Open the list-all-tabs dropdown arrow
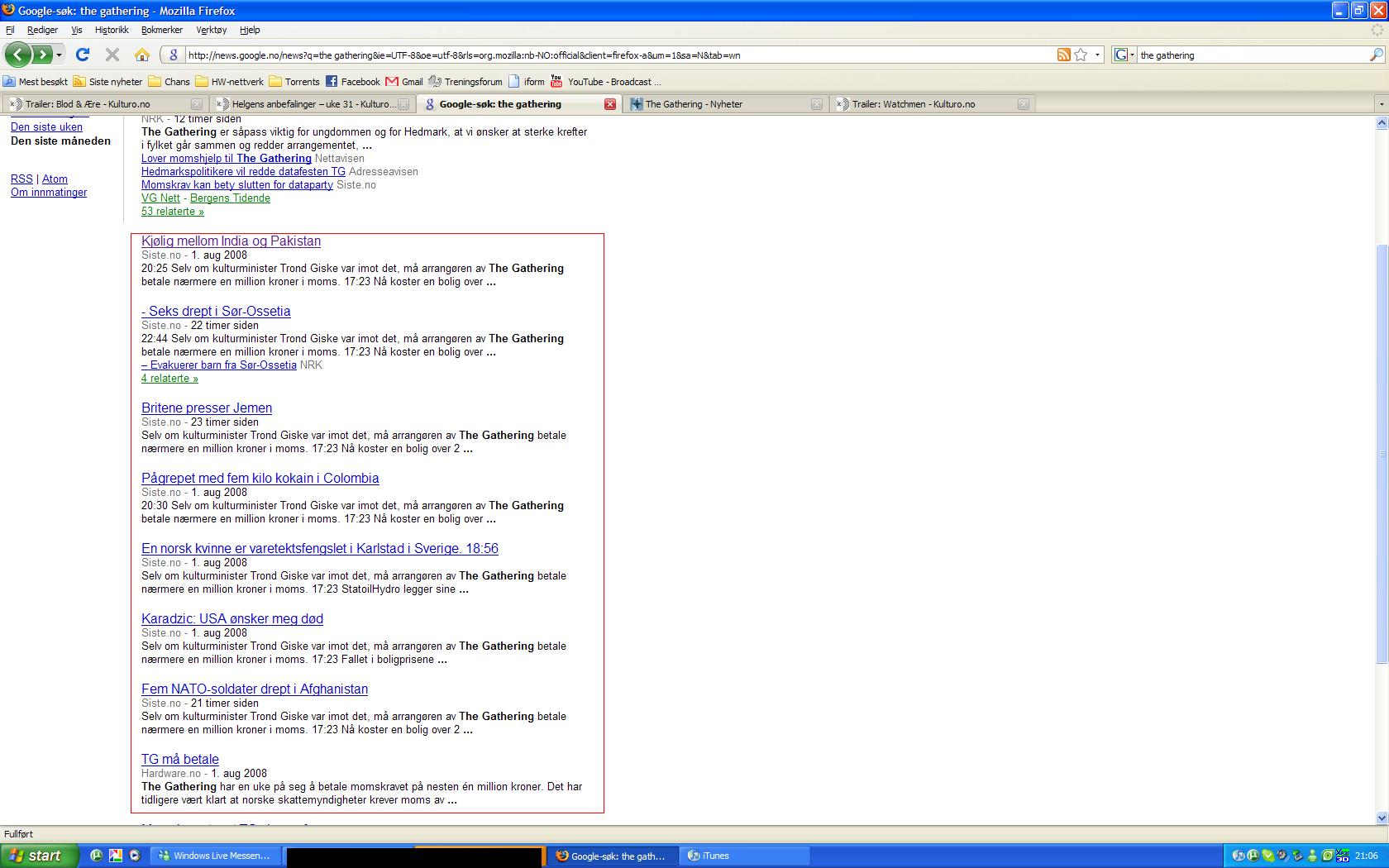 (x=1381, y=104)
